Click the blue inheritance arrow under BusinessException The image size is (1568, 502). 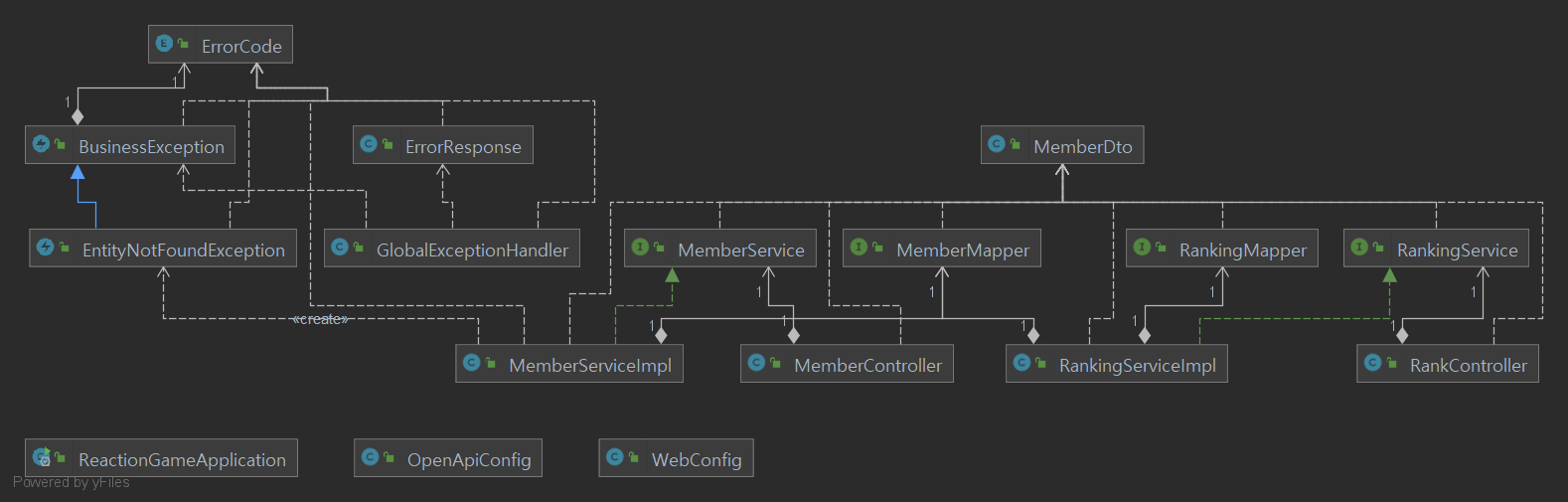point(78,173)
